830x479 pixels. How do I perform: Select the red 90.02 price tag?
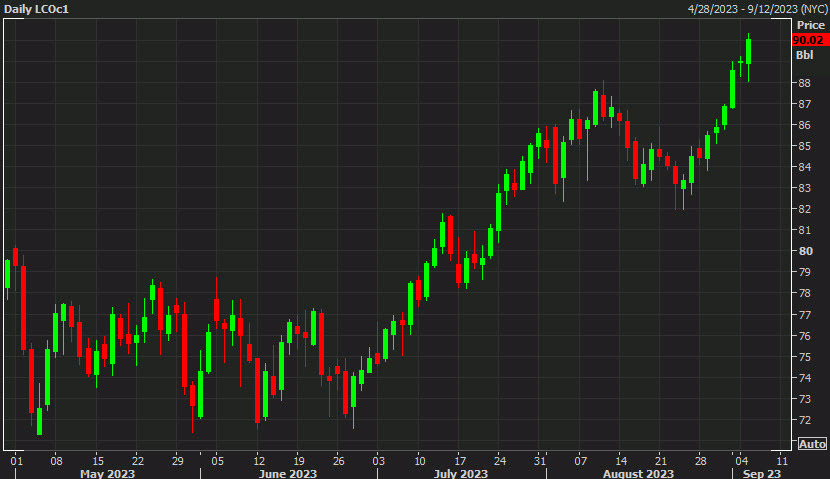(810, 40)
